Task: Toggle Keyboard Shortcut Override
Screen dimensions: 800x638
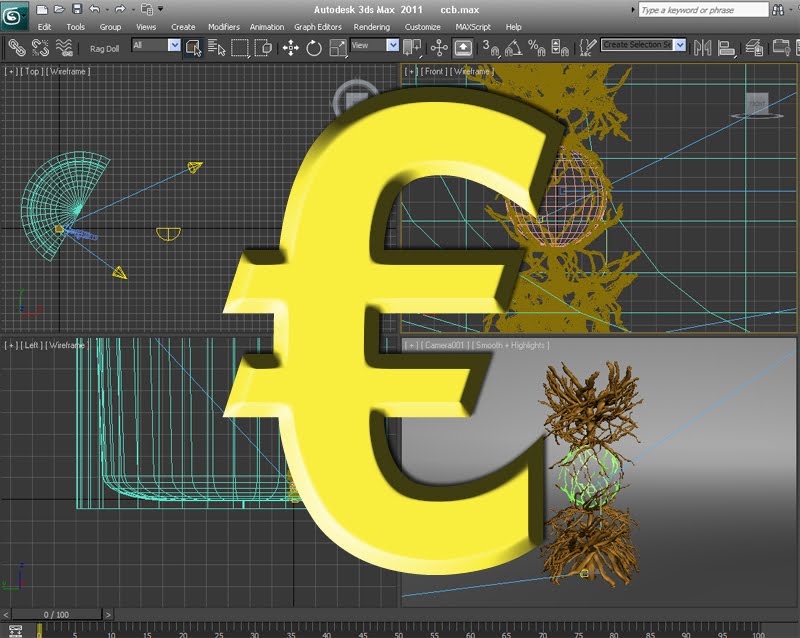Action: pos(463,48)
